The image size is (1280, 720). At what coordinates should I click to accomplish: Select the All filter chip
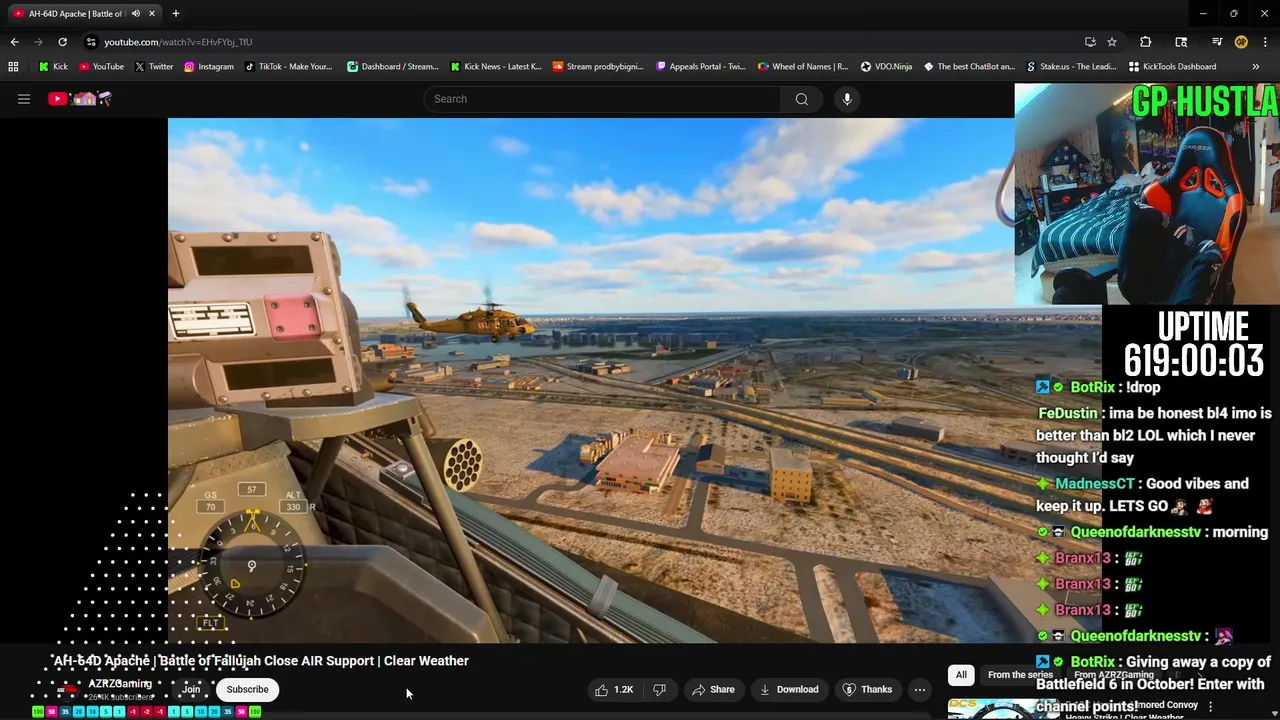(961, 675)
